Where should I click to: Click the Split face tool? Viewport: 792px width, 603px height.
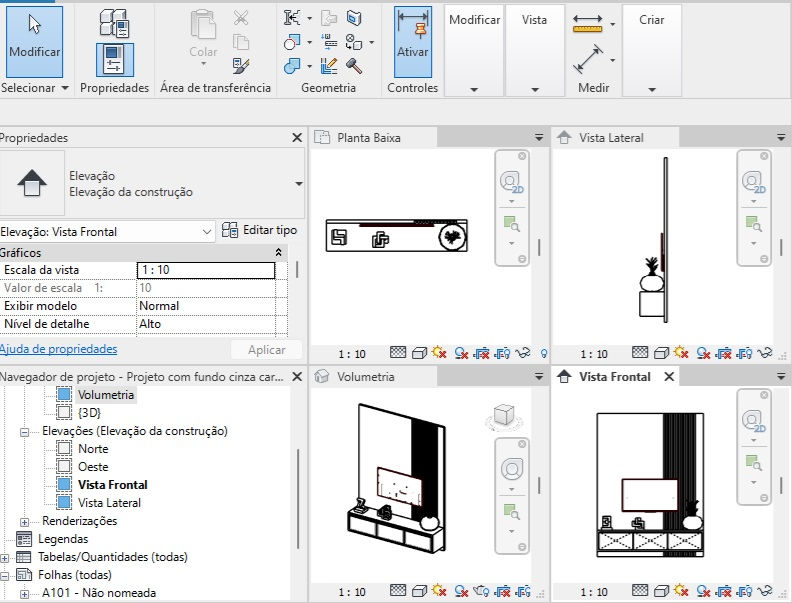pyautogui.click(x=354, y=18)
